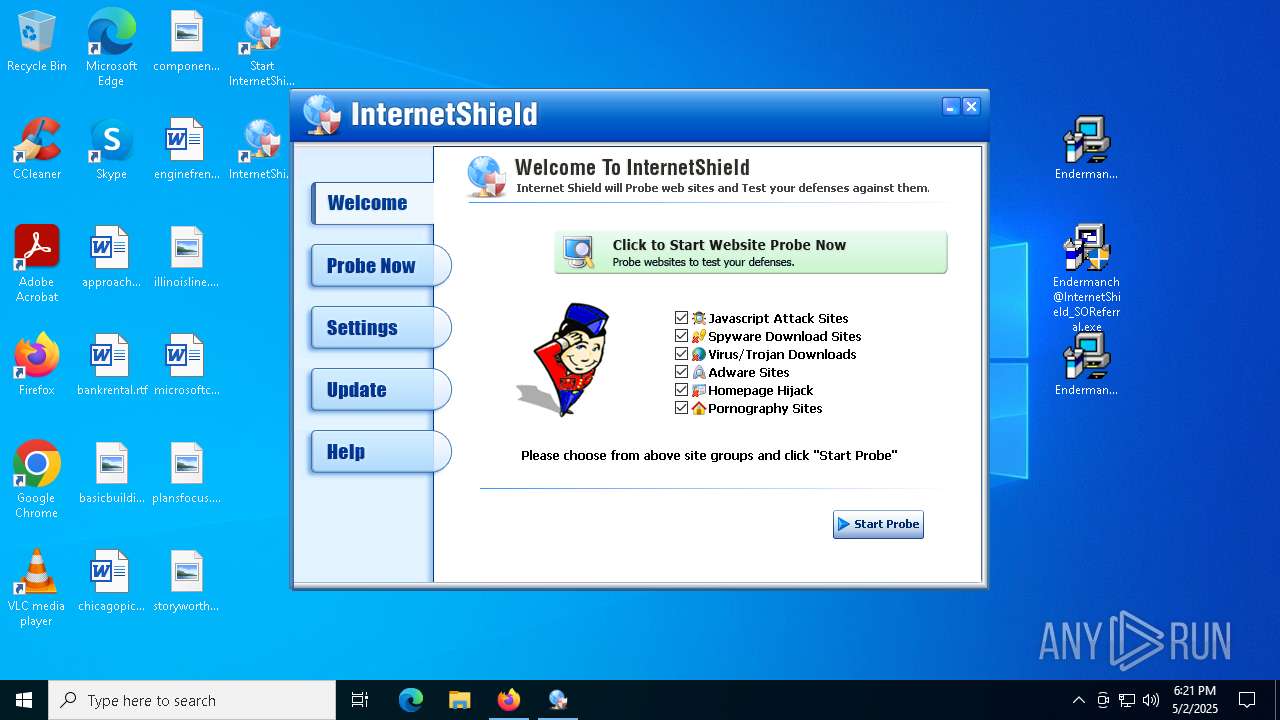Viewport: 1280px width, 720px height.
Task: Select the approach Word document icon
Action: tap(111, 257)
